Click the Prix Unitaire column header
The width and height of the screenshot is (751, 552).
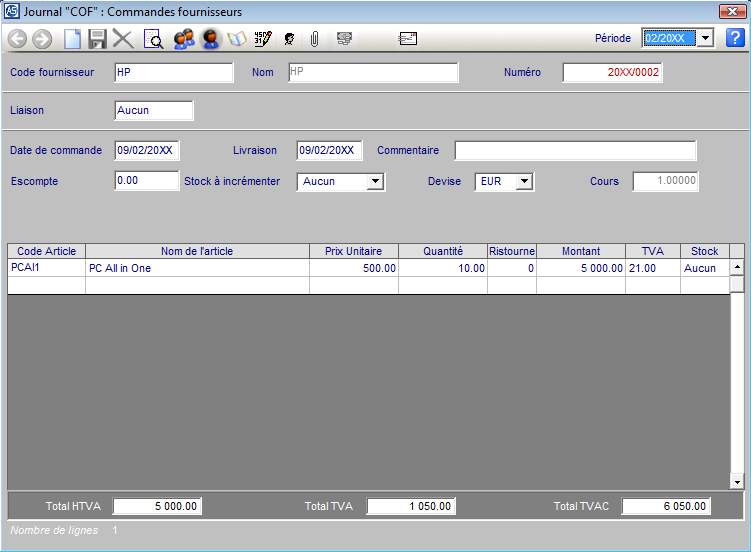(353, 251)
